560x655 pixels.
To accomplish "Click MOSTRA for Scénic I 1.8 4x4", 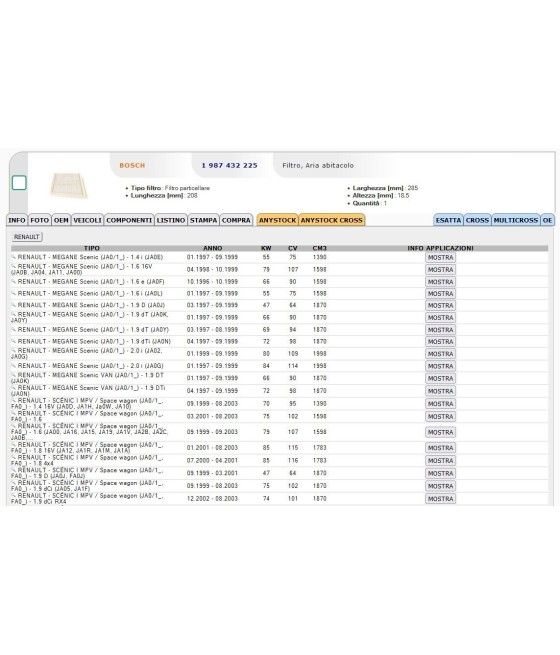I will [x=440, y=461].
